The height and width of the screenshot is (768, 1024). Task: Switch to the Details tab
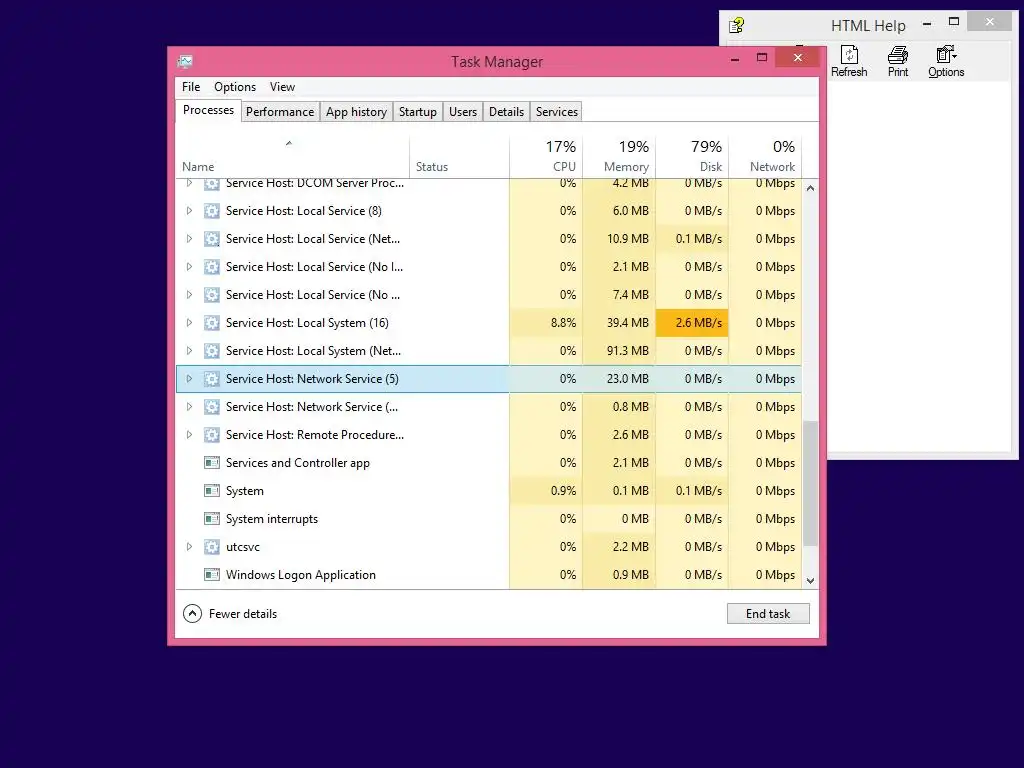[507, 112]
